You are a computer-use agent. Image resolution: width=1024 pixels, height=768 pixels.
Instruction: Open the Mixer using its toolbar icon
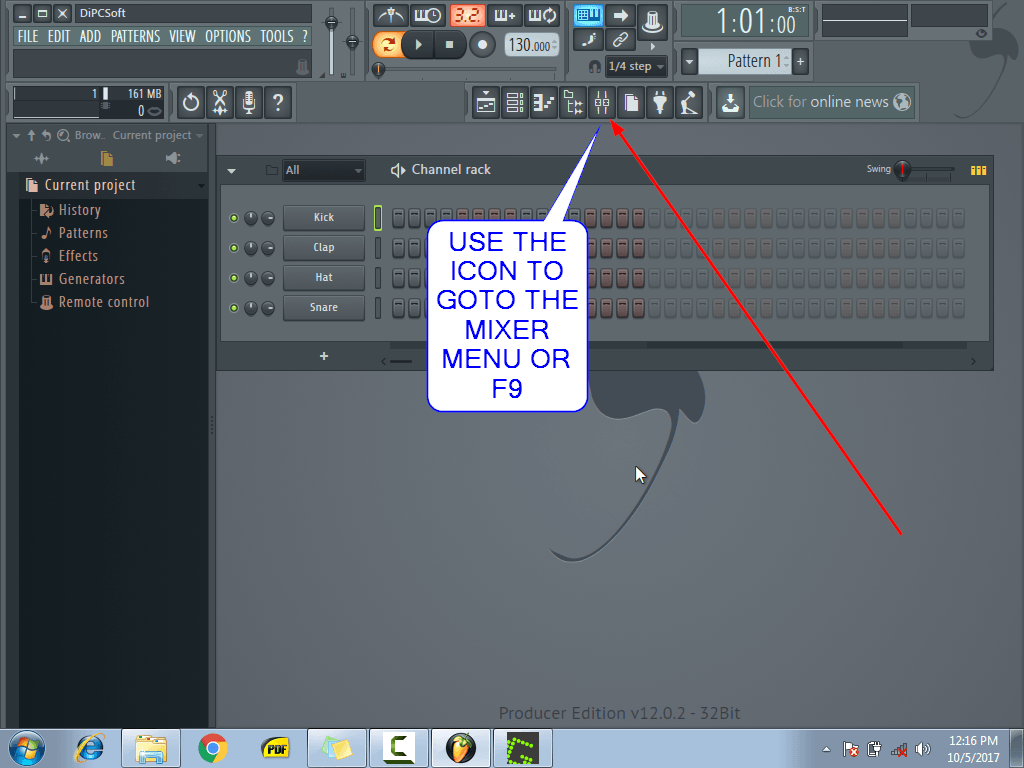(x=602, y=103)
